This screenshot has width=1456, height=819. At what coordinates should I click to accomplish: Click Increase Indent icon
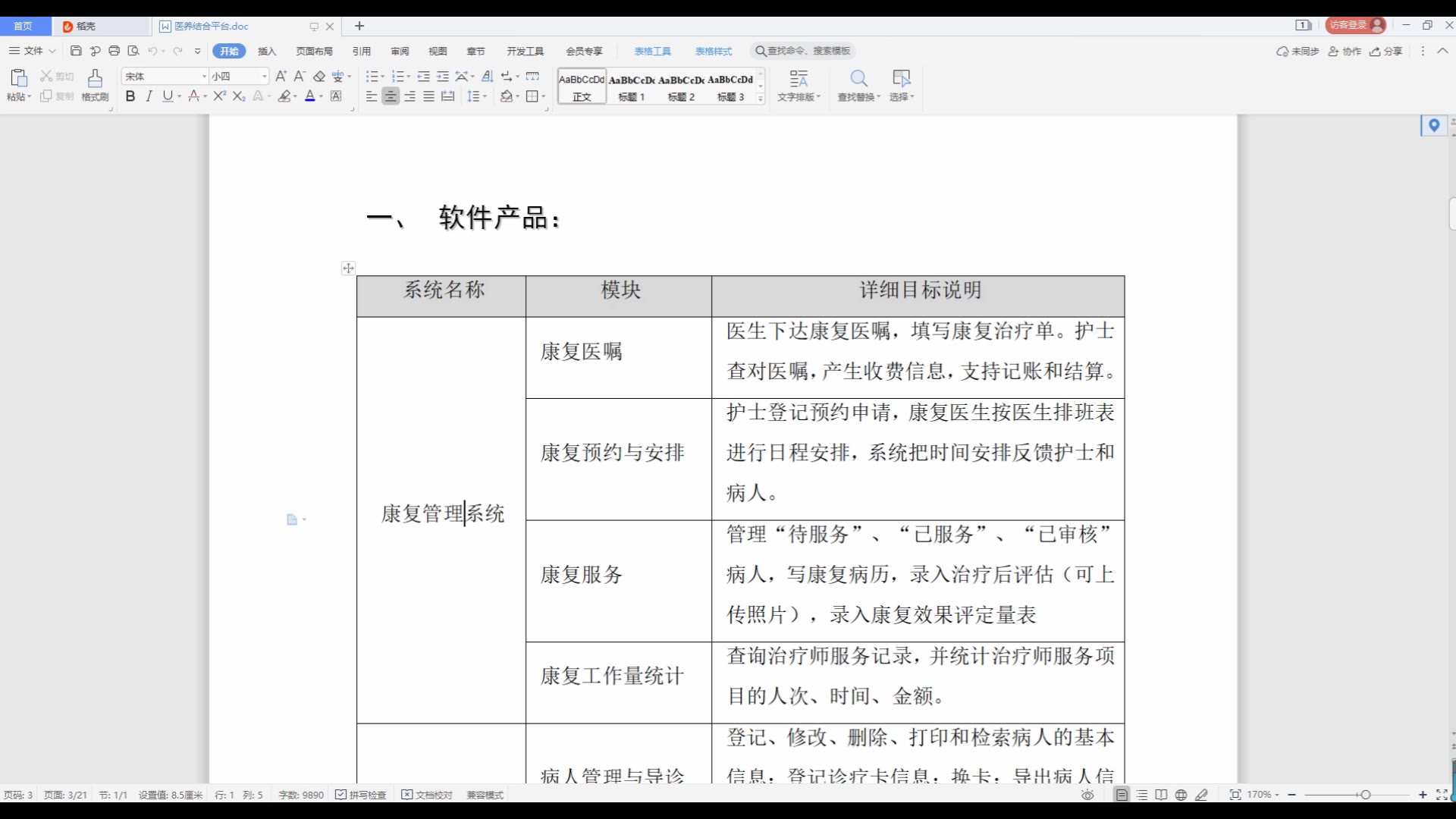443,76
